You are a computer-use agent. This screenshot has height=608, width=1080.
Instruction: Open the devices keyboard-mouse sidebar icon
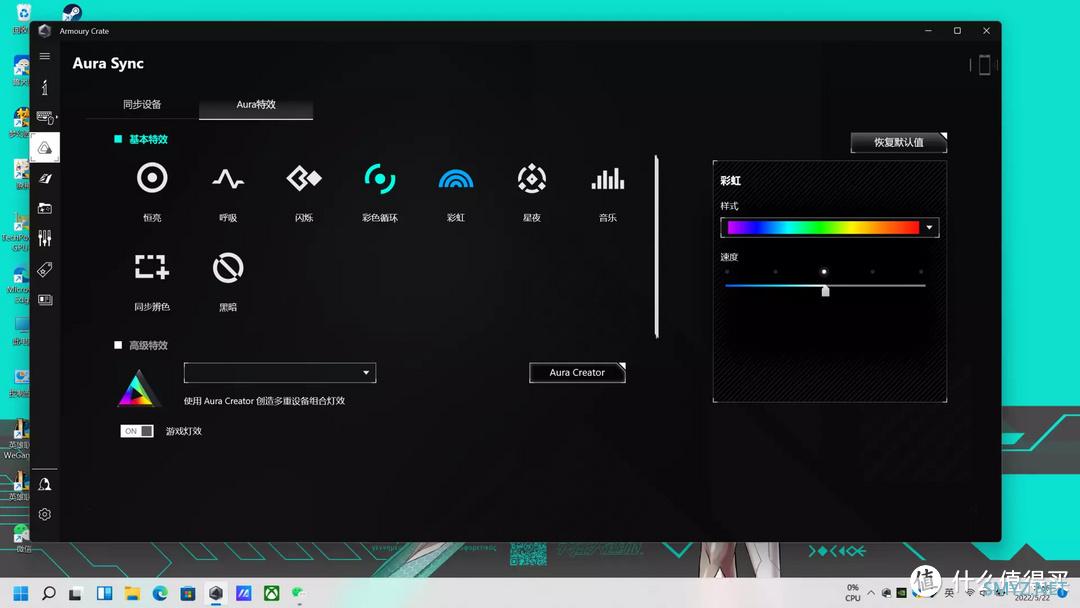tap(45, 118)
